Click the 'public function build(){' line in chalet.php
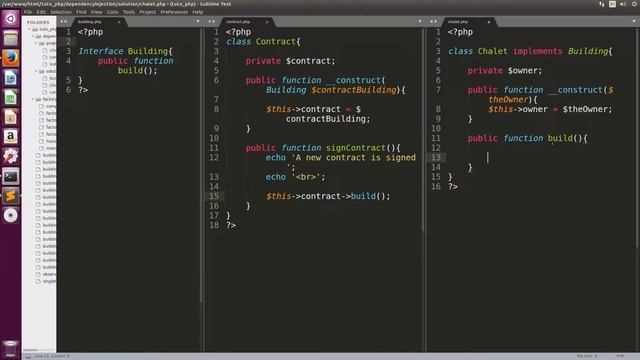This screenshot has height=360, width=640. coord(527,138)
